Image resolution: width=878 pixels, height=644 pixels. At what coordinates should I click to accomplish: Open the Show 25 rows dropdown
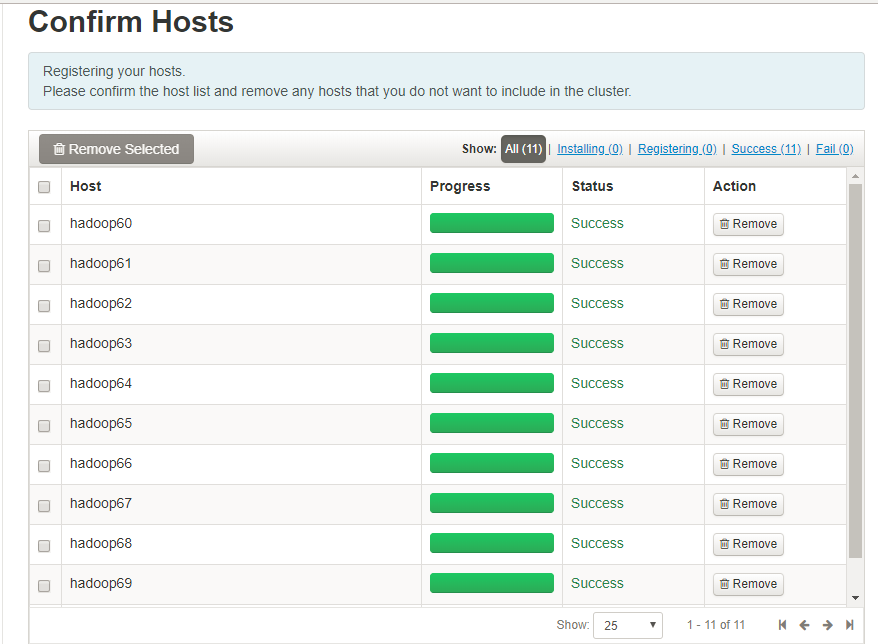[x=628, y=625]
